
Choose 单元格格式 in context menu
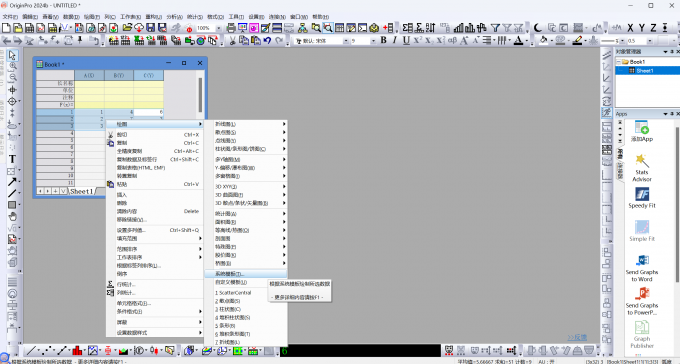click(155, 303)
